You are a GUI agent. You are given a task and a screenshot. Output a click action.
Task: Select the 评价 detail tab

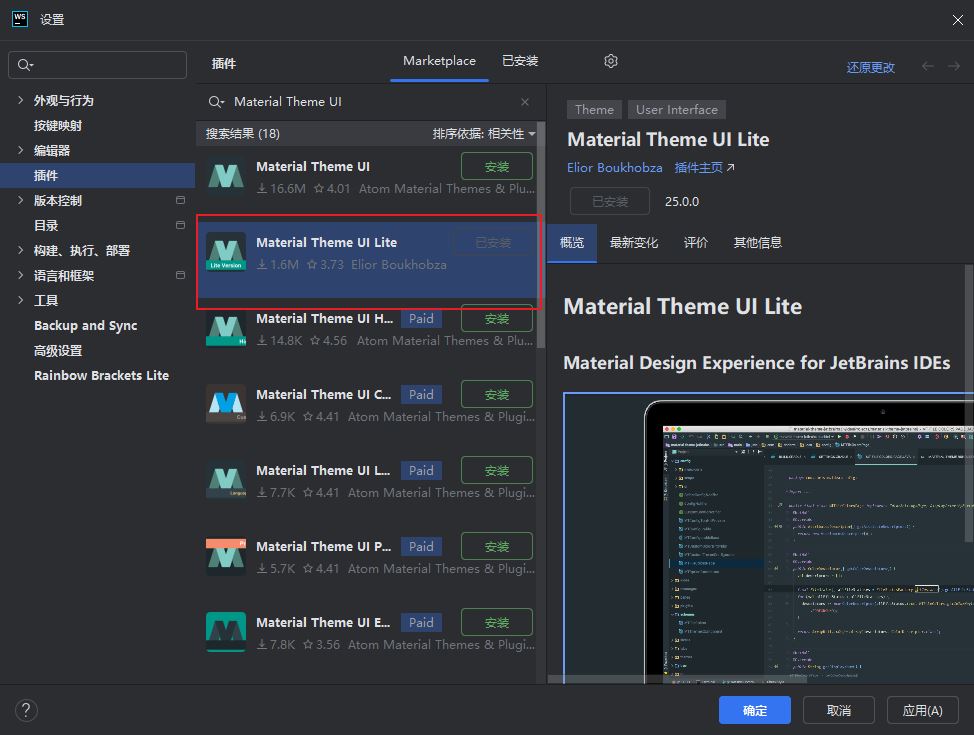(696, 243)
